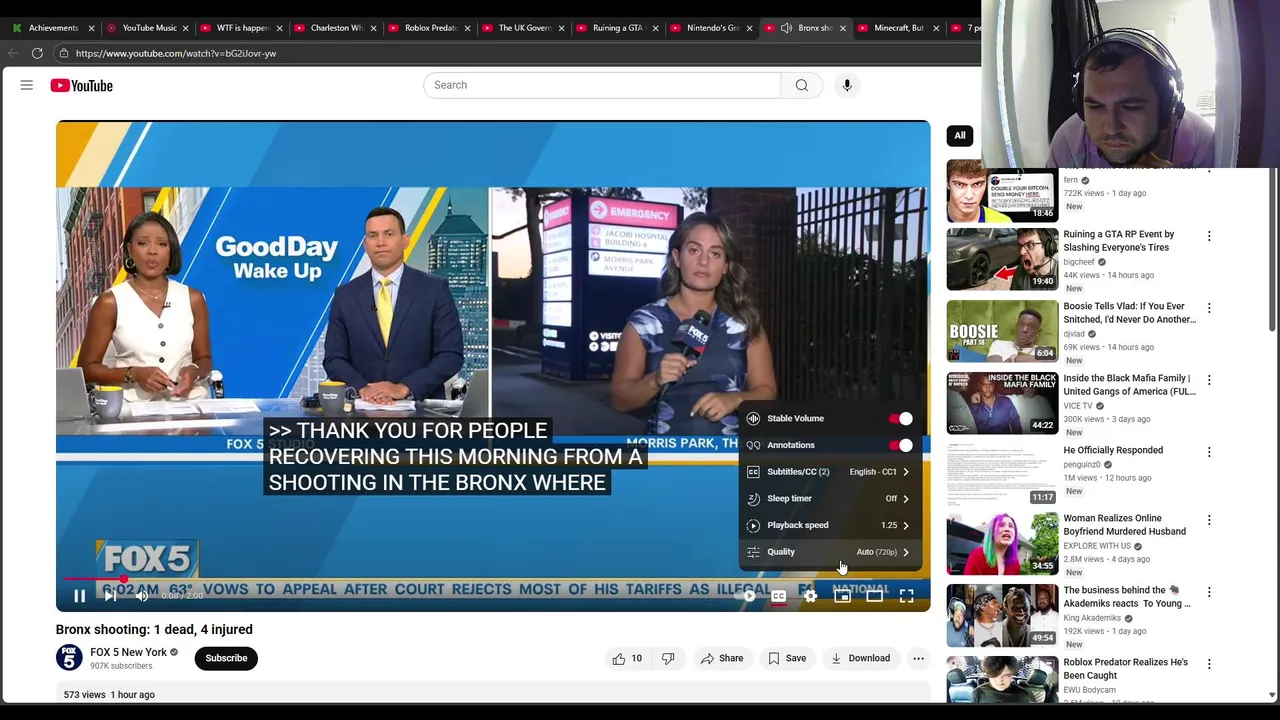Skip to the next video
This screenshot has width=1280, height=720.
(x=111, y=596)
